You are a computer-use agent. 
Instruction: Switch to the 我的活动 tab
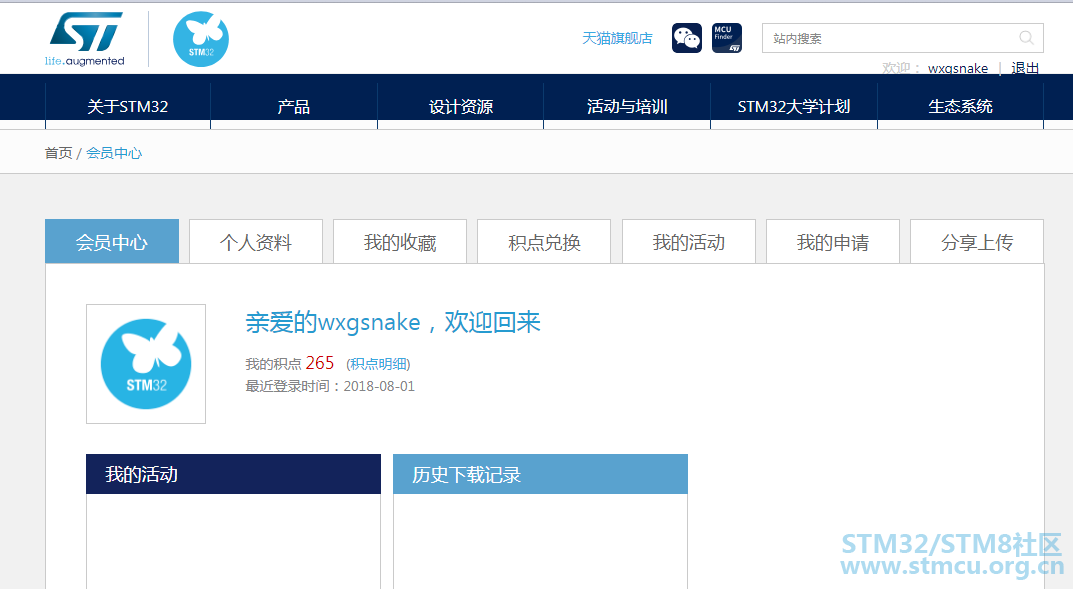[688, 241]
